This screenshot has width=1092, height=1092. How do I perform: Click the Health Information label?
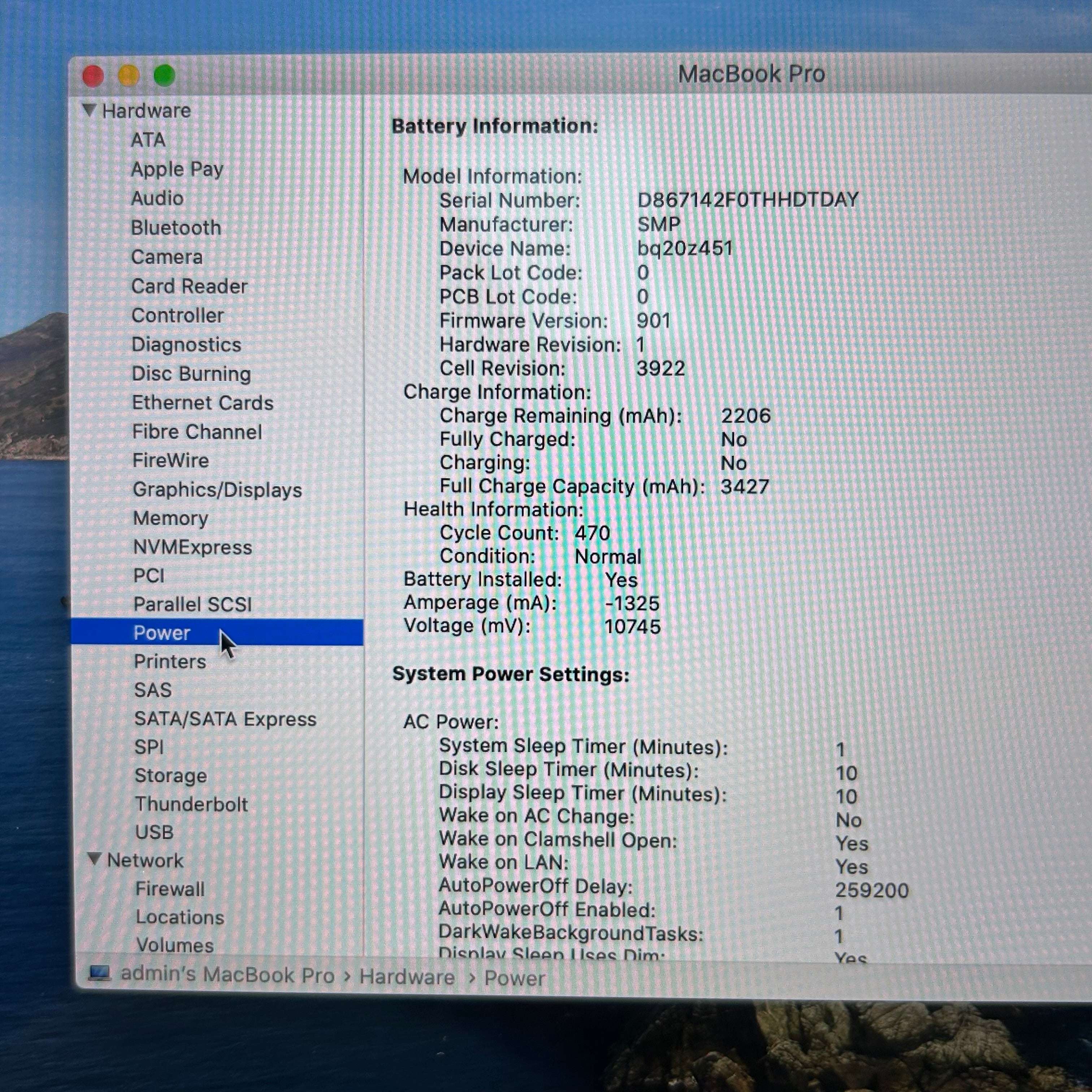tap(493, 509)
